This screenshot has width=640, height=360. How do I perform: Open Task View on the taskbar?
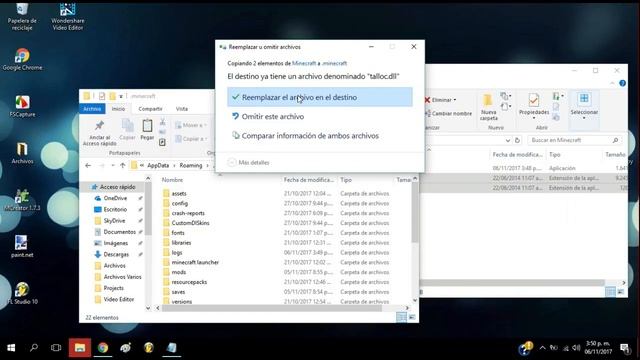pyautogui.click(x=56, y=348)
